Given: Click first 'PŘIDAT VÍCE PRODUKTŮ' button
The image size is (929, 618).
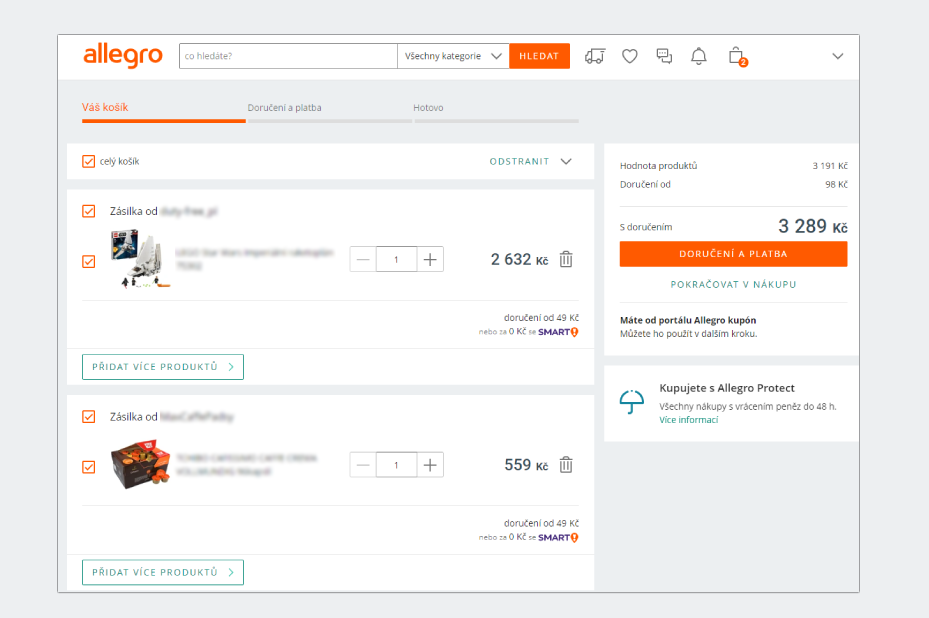Looking at the screenshot, I should [163, 367].
